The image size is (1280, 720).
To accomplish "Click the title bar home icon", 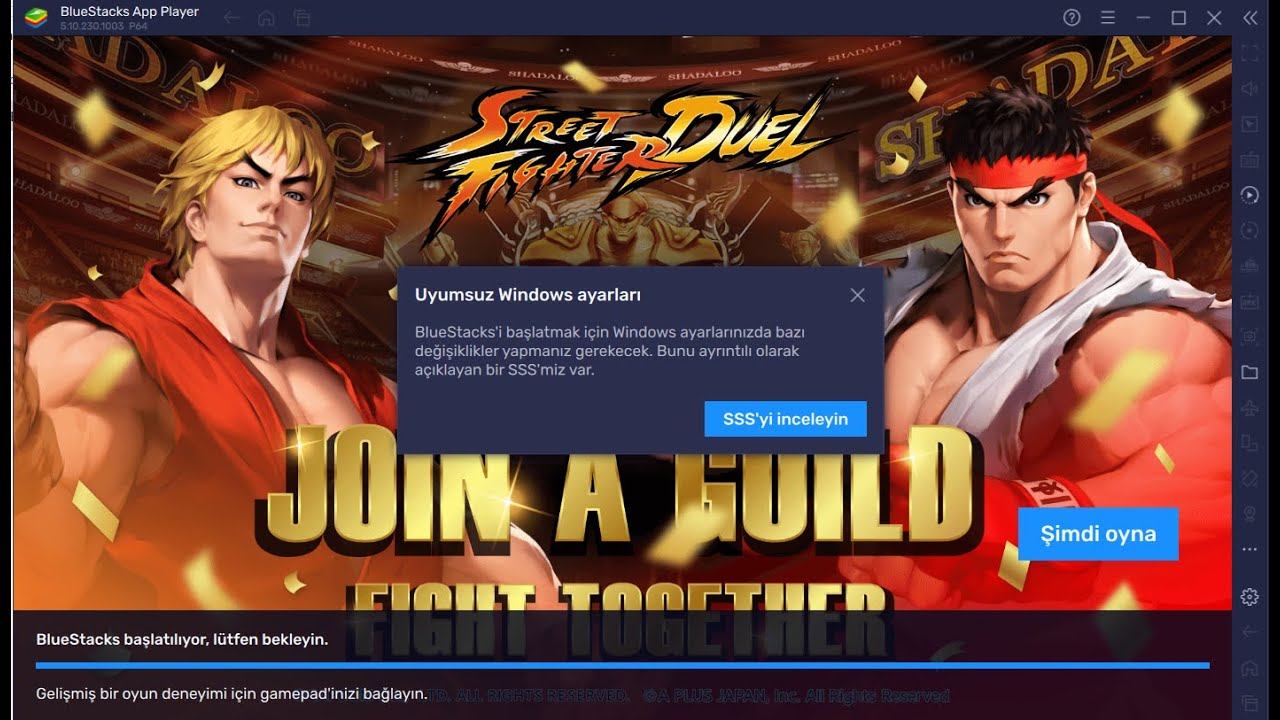I will pos(266,18).
